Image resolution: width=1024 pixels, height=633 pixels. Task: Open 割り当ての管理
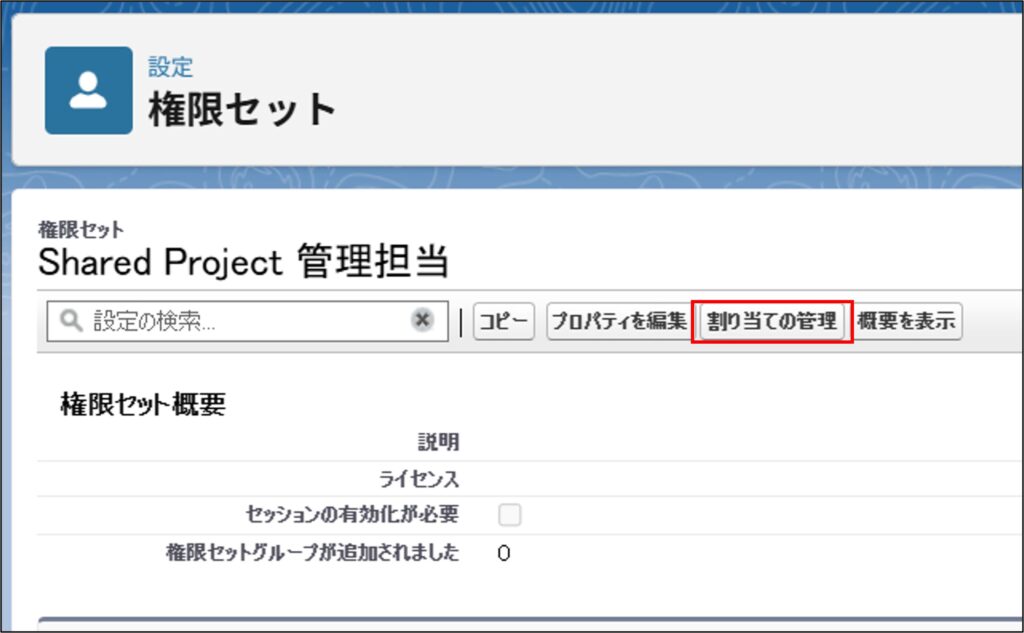point(771,321)
